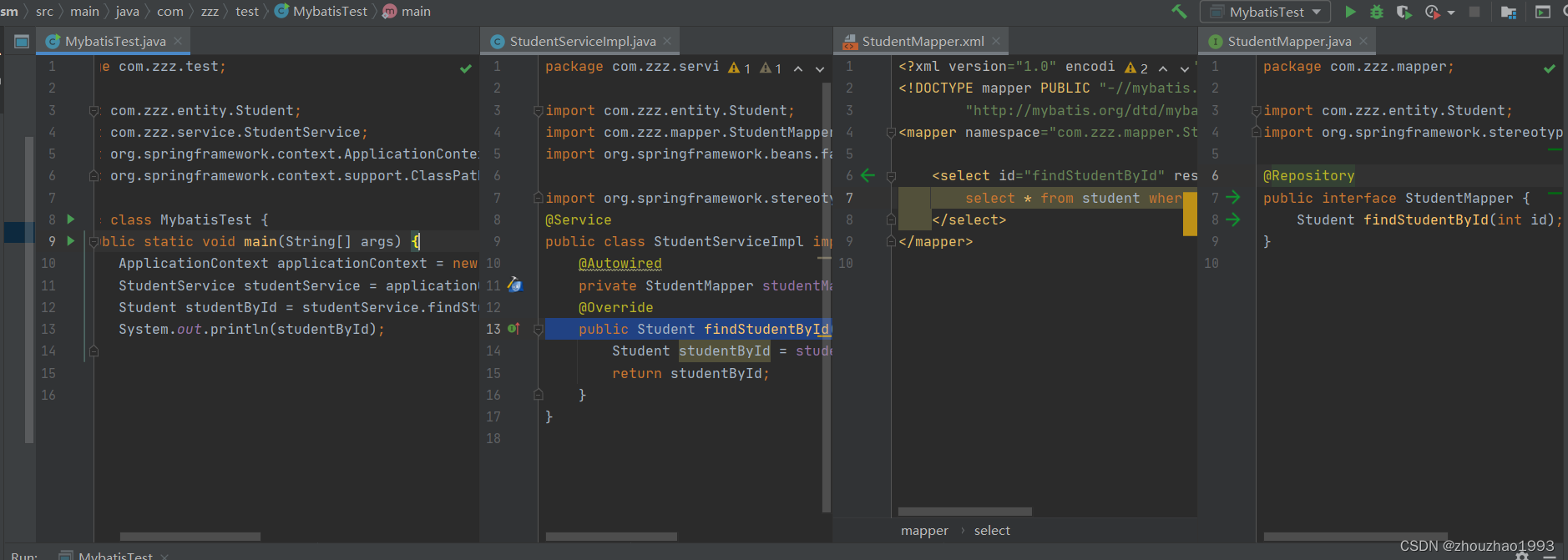Run with Coverage using the shield icon
Image resolution: width=1568 pixels, height=560 pixels.
click(x=1404, y=12)
